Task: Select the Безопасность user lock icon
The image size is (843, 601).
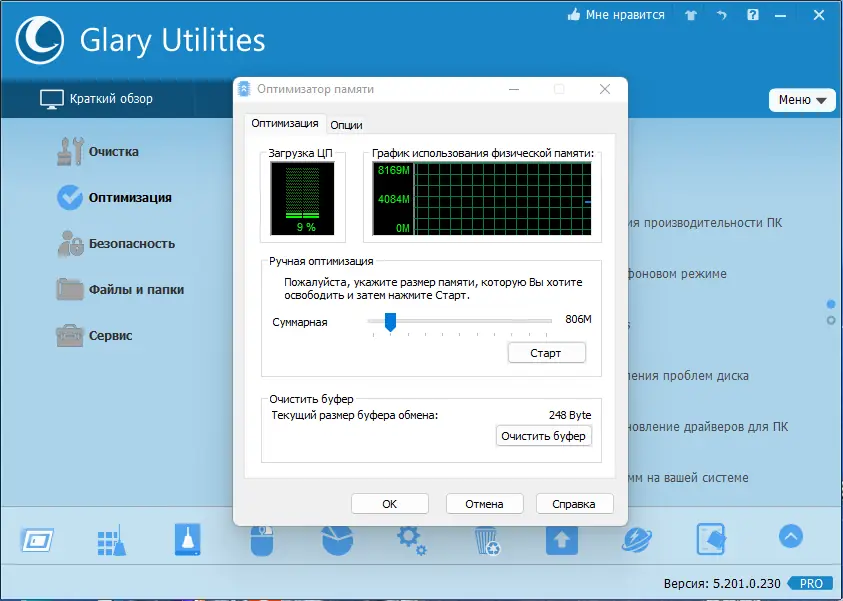Action: 70,244
